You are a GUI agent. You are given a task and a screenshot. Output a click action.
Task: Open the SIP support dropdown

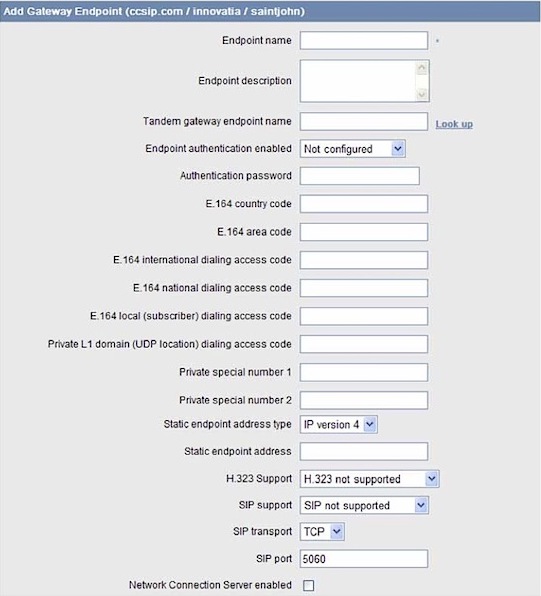(364, 505)
